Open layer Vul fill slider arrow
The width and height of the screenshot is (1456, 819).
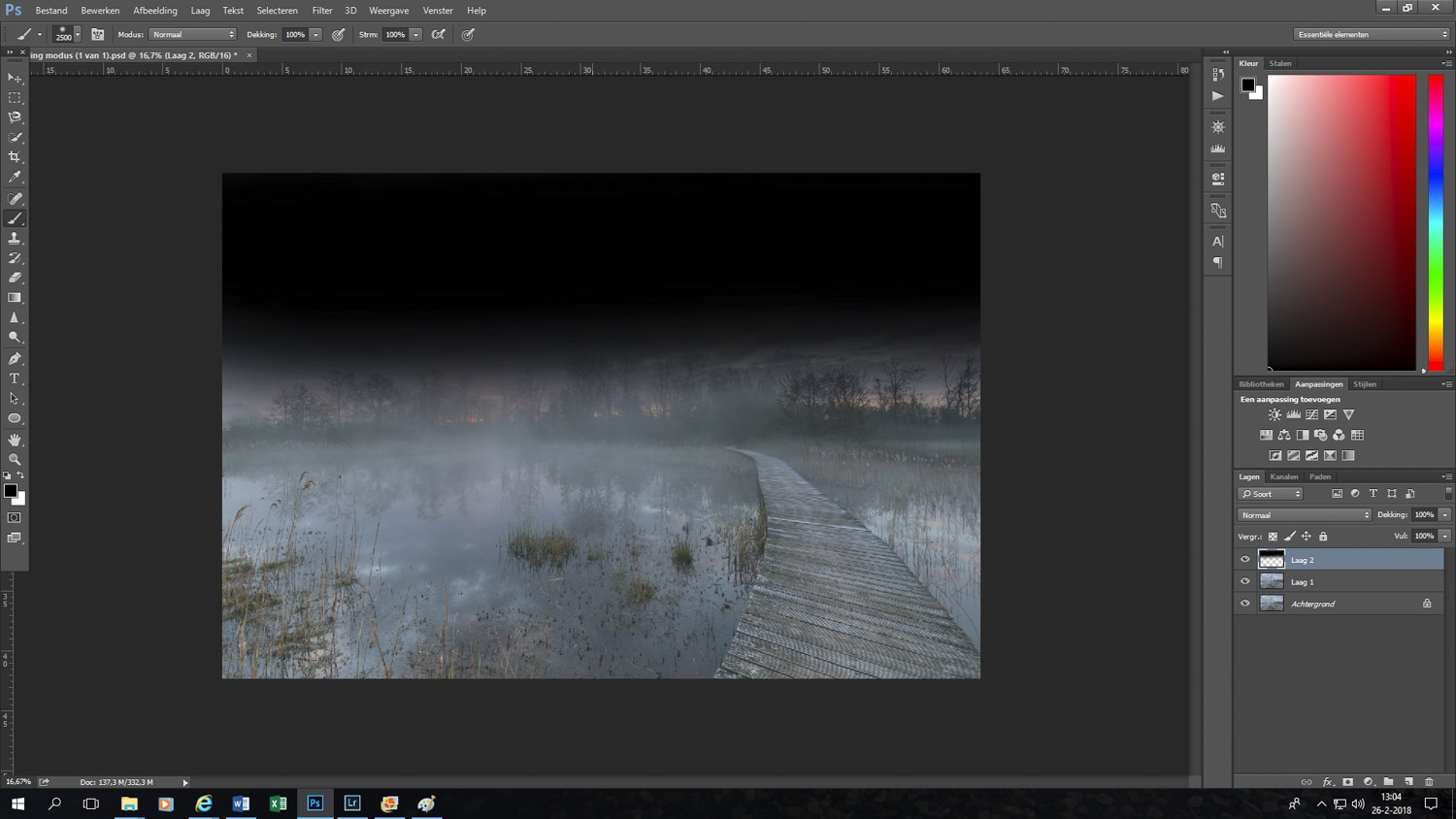click(x=1444, y=536)
